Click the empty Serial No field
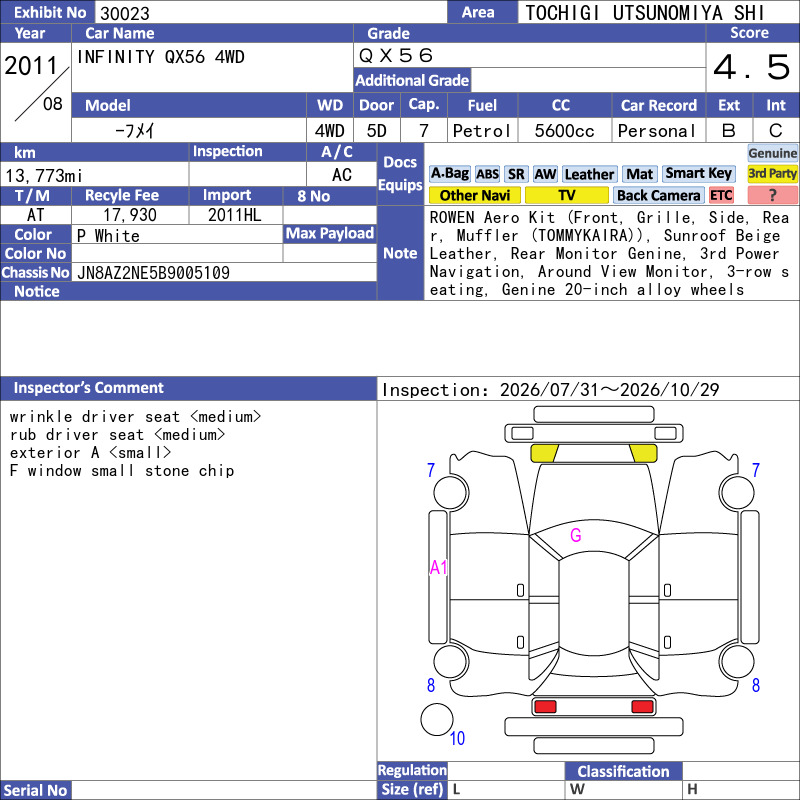 (x=224, y=790)
